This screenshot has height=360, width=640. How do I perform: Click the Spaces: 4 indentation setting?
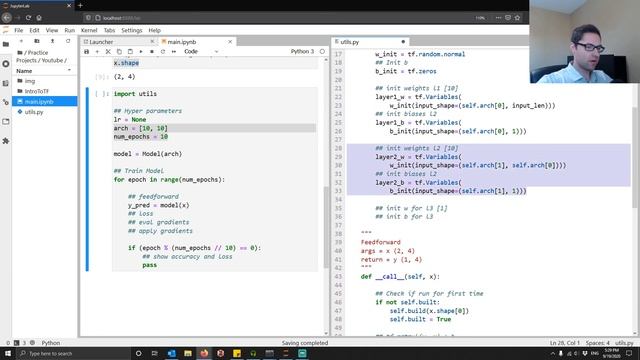point(598,343)
